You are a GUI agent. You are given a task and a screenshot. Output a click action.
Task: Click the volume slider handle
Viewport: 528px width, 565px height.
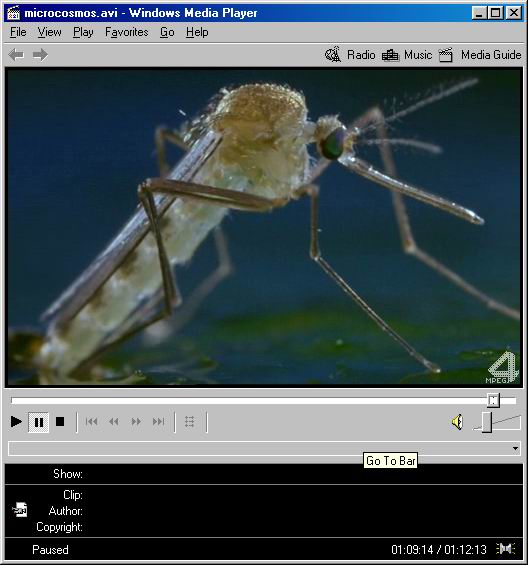(487, 422)
